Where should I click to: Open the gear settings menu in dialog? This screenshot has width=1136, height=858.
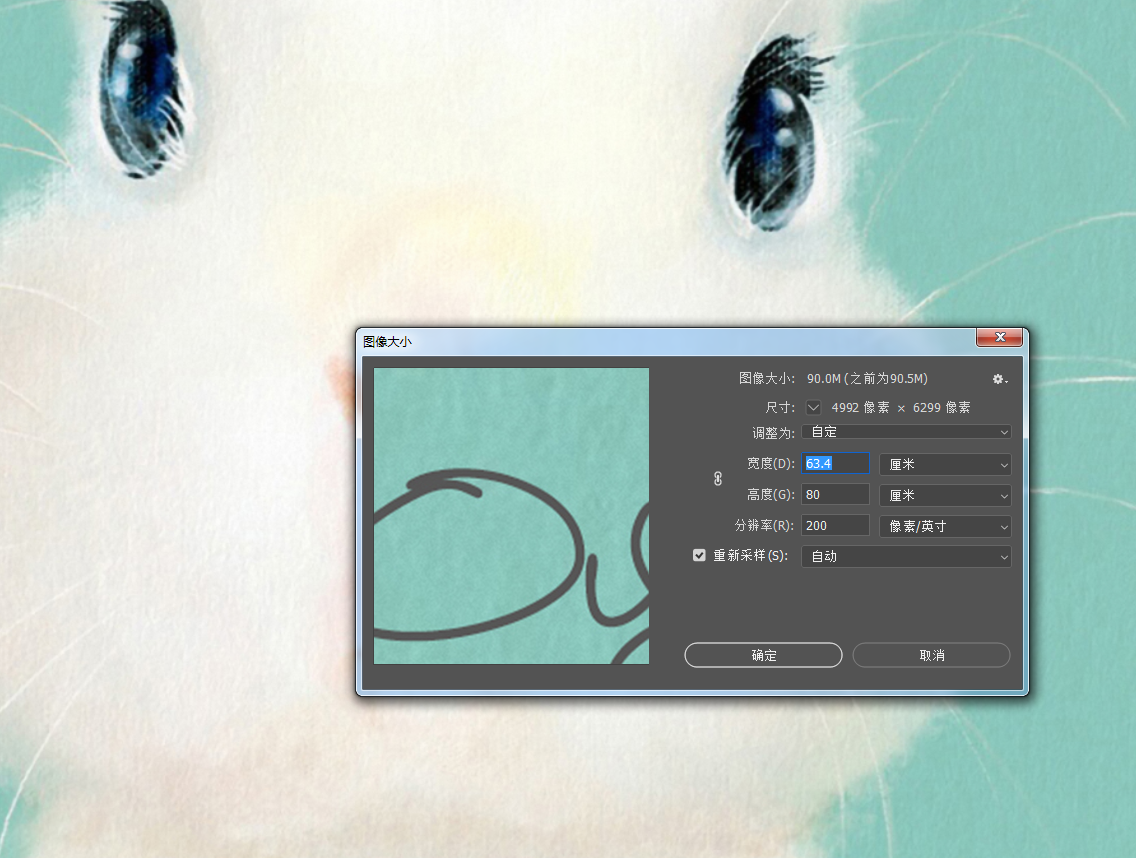(1000, 379)
